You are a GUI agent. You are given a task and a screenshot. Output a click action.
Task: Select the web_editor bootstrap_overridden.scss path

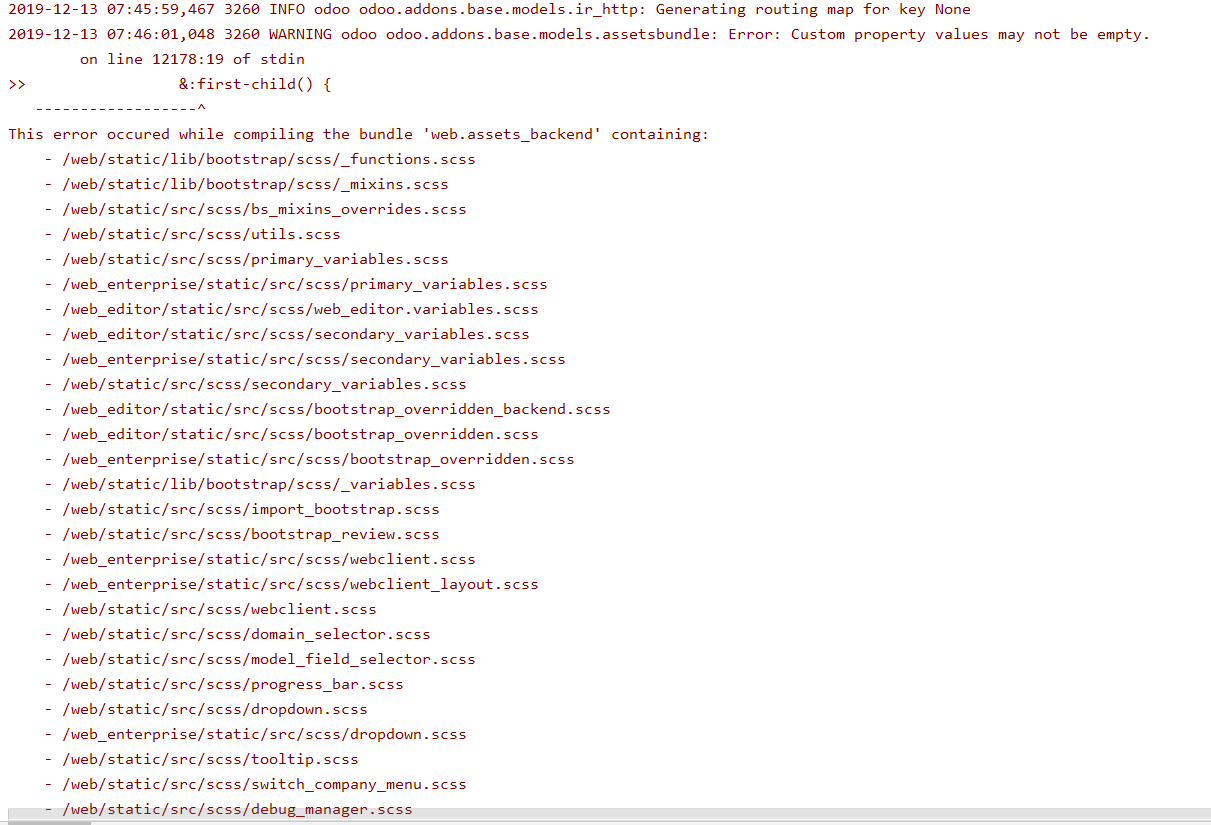coord(300,434)
